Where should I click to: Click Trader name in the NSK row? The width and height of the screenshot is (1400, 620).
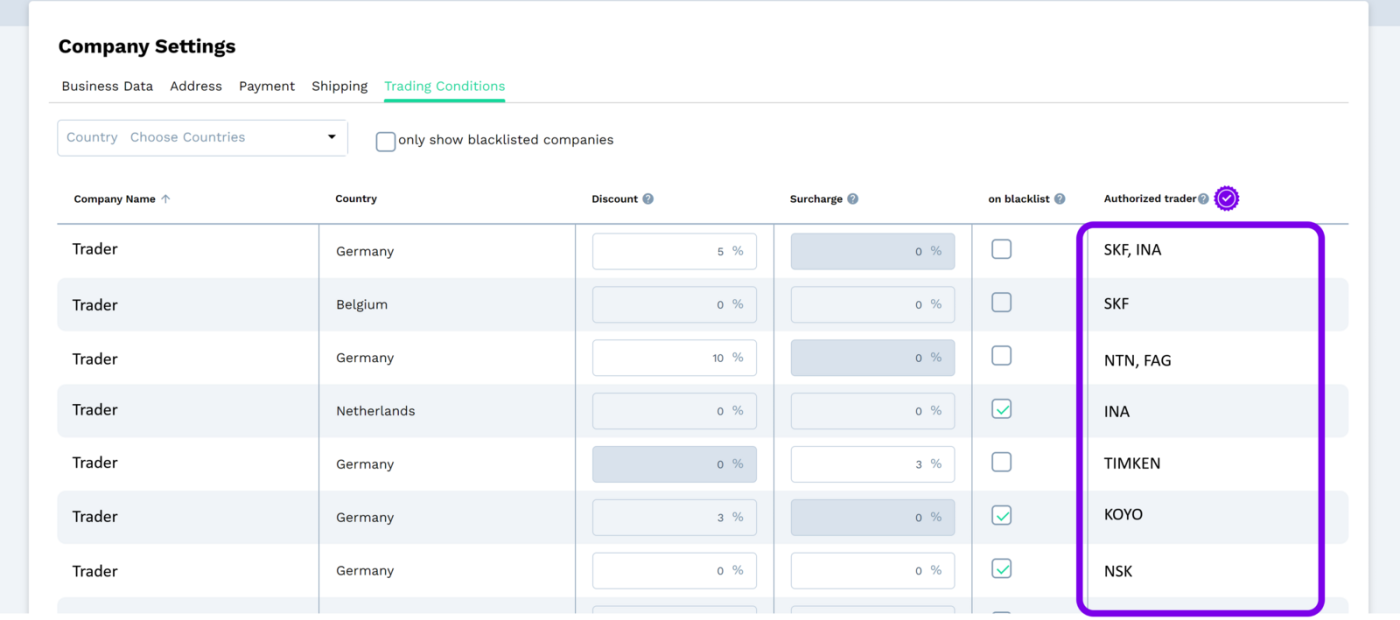coord(95,571)
